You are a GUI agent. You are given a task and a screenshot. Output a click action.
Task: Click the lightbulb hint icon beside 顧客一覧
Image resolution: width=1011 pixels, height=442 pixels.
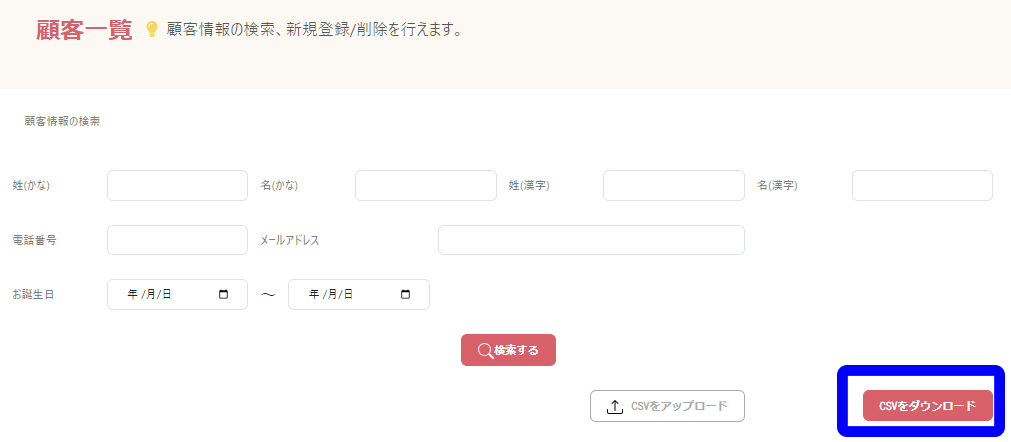coord(152,30)
